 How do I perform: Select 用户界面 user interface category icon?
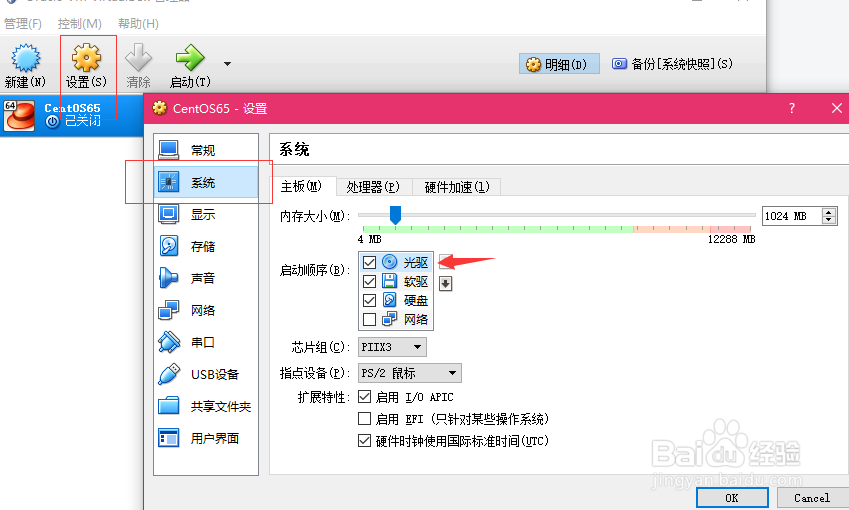point(168,438)
